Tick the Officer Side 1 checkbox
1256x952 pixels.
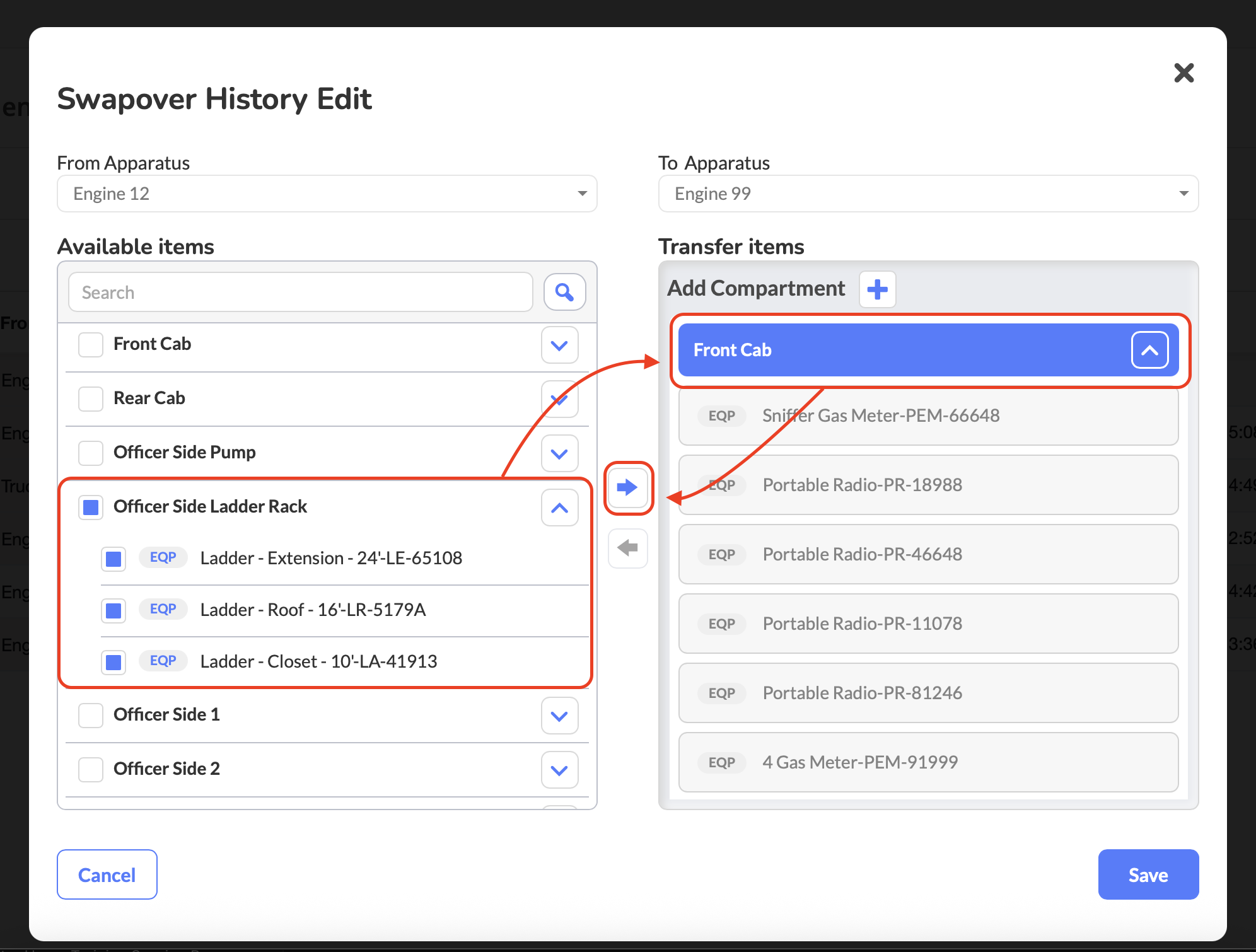pyautogui.click(x=91, y=715)
